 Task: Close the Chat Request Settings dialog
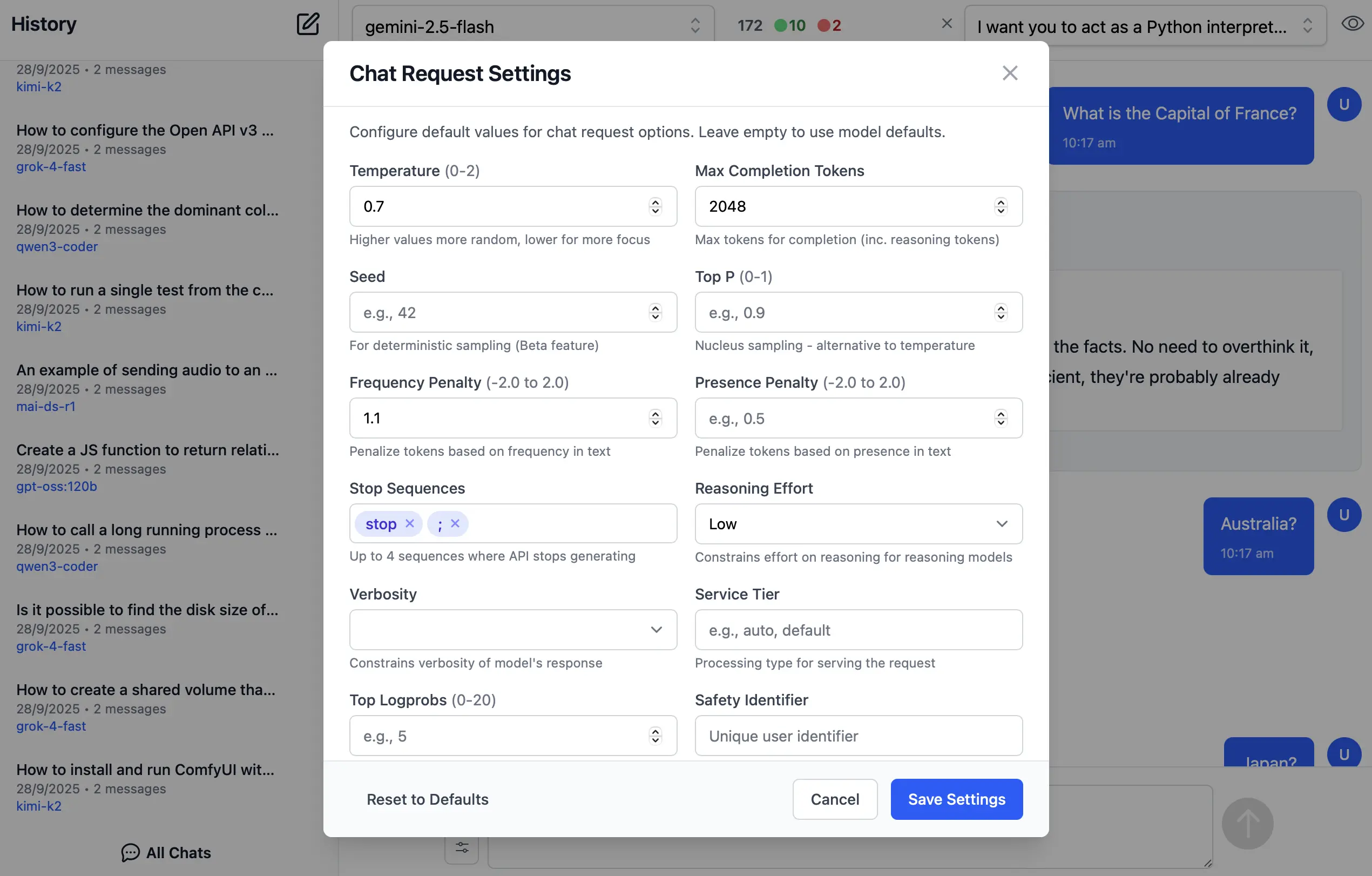click(x=1010, y=73)
